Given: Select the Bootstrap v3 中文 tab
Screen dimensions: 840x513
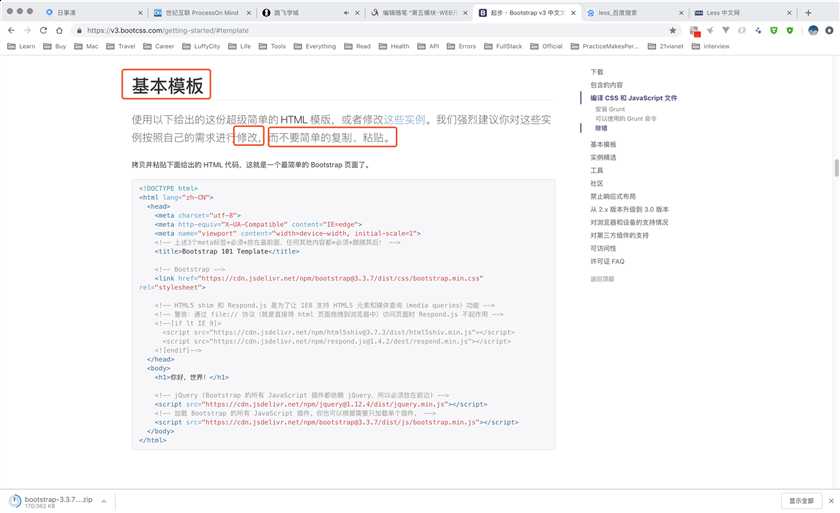Looking at the screenshot, I should [x=527, y=12].
